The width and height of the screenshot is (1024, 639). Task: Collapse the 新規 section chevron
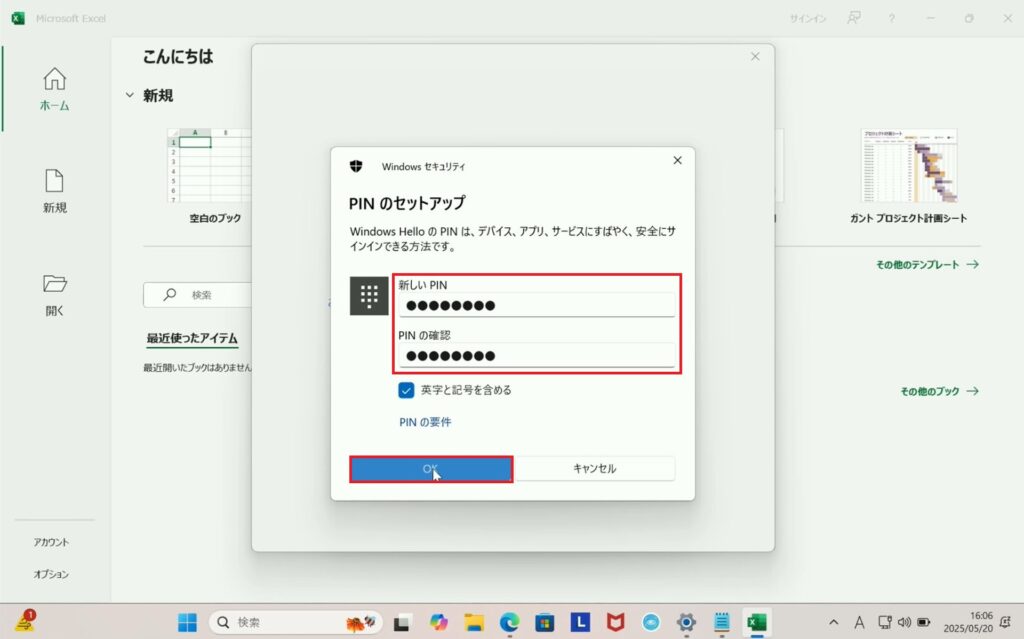pyautogui.click(x=129, y=95)
